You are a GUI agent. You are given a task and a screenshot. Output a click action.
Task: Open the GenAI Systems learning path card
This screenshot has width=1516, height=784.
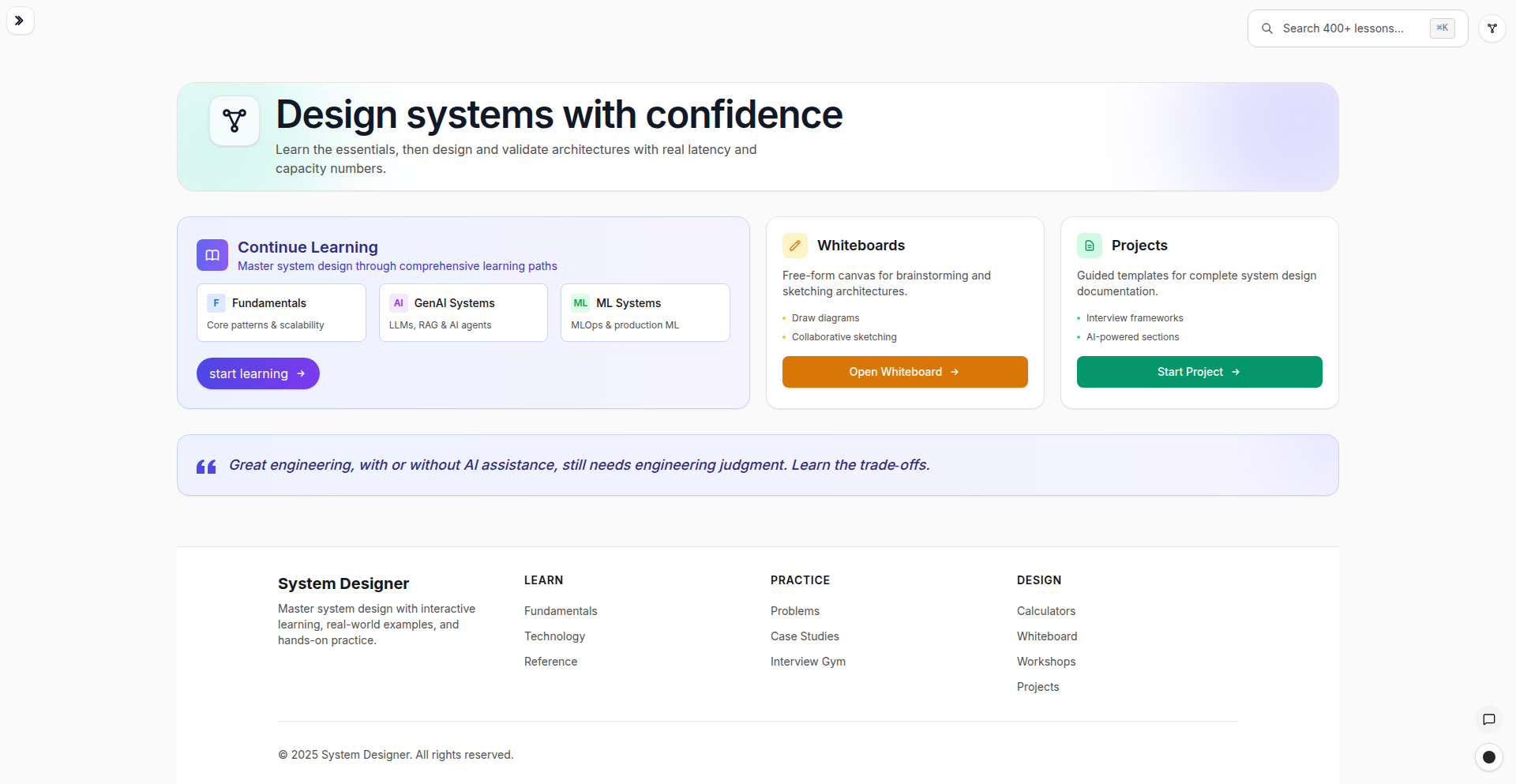tap(463, 313)
